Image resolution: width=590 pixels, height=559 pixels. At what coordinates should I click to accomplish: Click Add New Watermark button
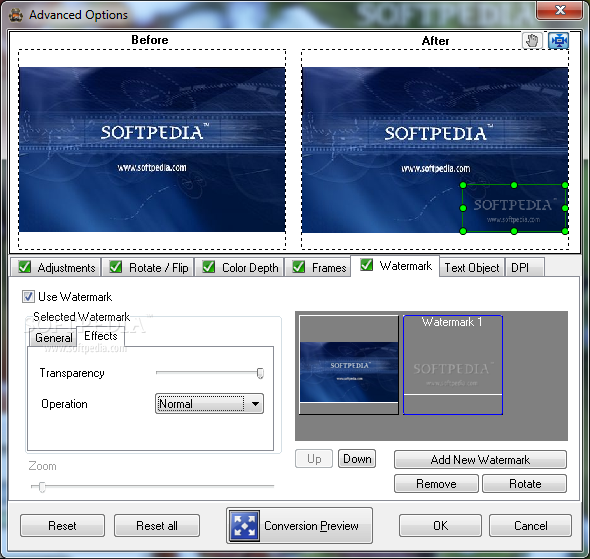[480, 460]
